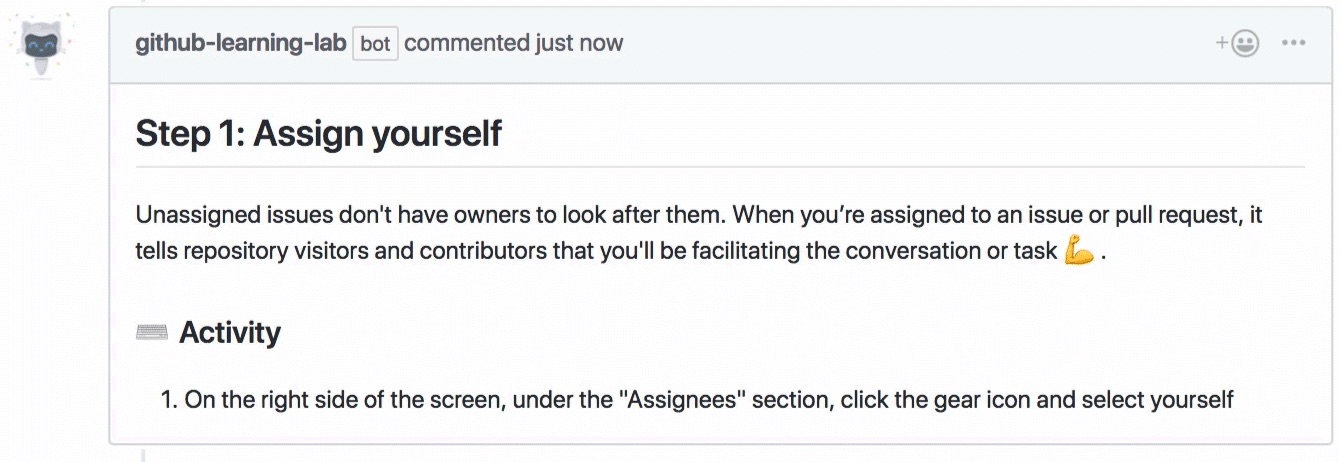The image size is (1339, 462).
Task: Open the three-dot comment options menu
Action: coord(1294,44)
